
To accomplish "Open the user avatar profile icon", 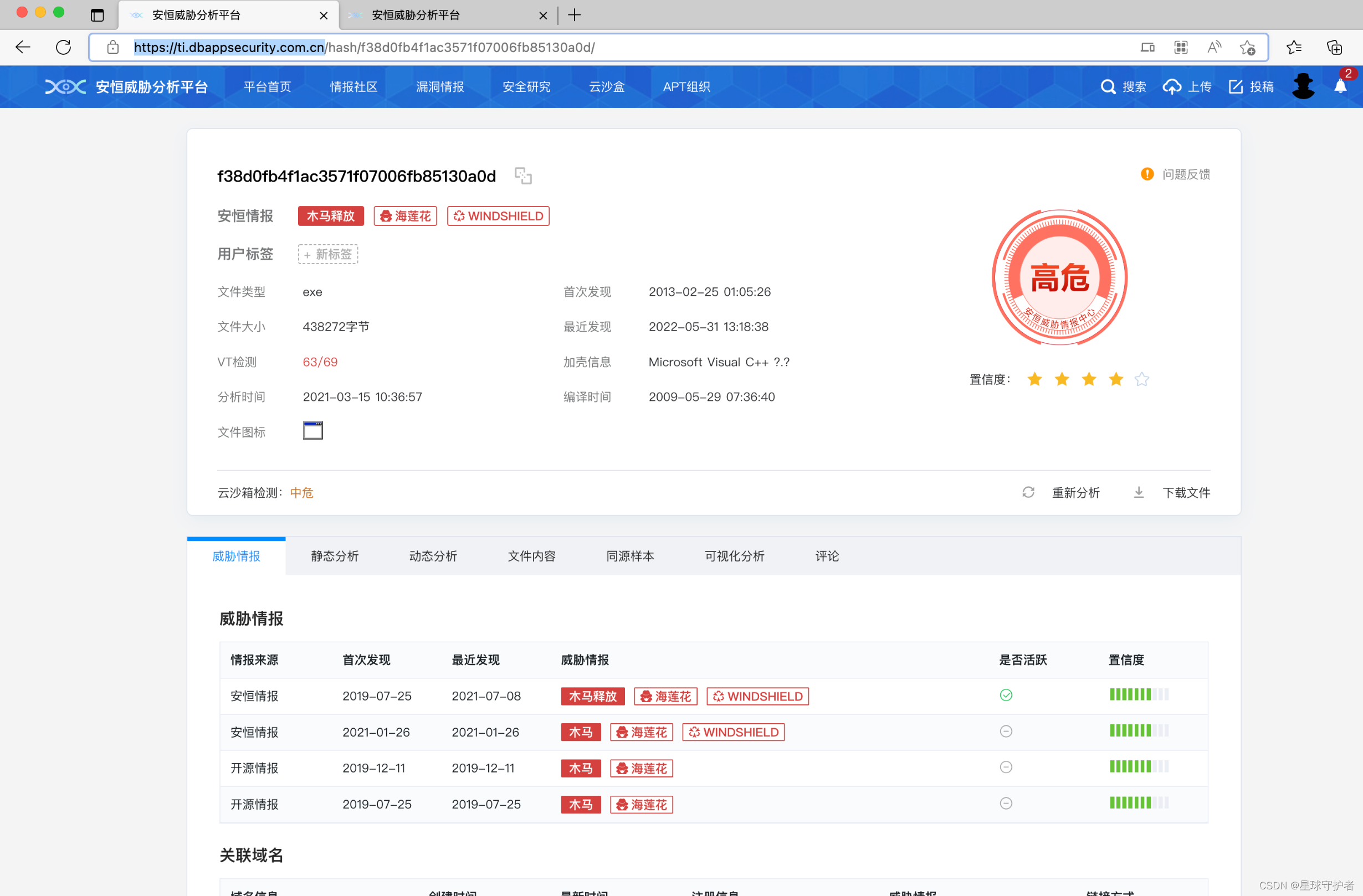I will [1303, 86].
